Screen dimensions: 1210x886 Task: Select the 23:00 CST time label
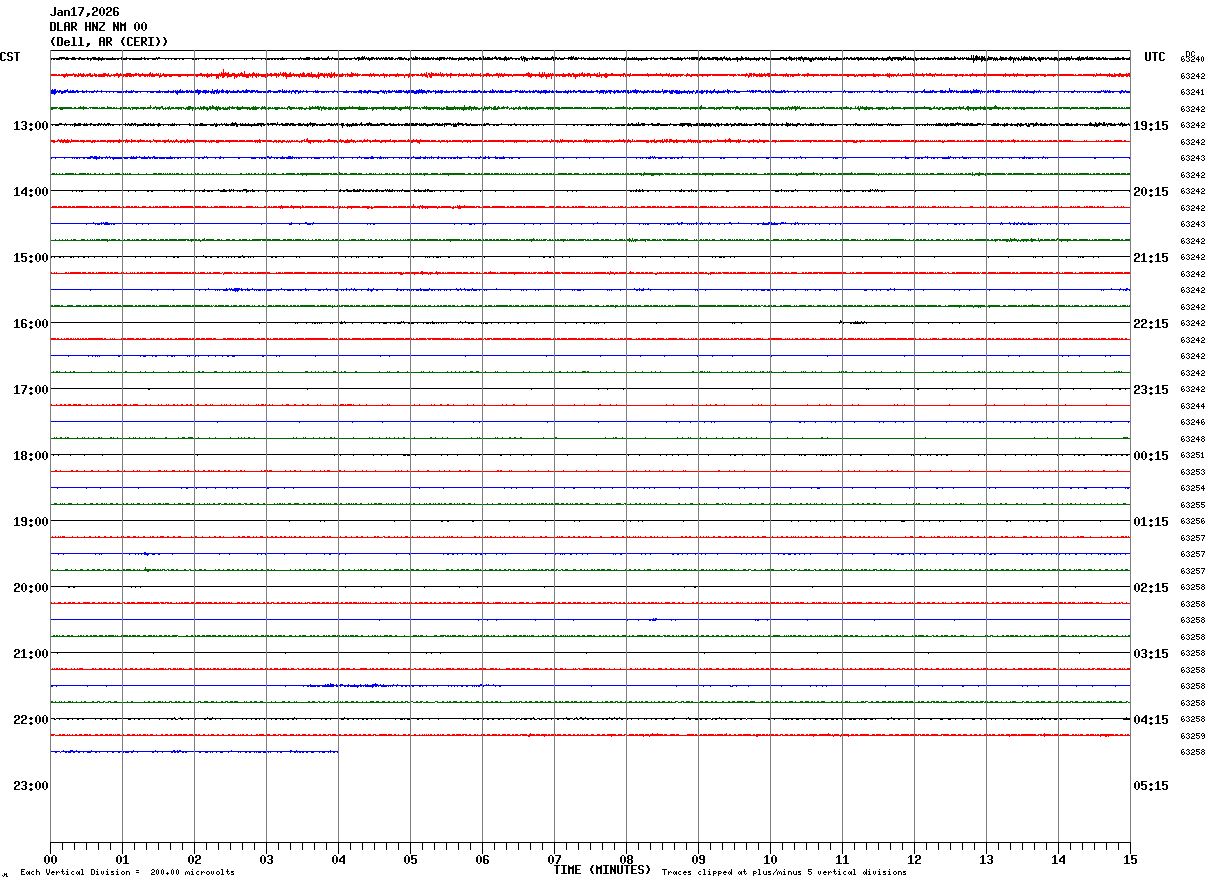pos(31,786)
